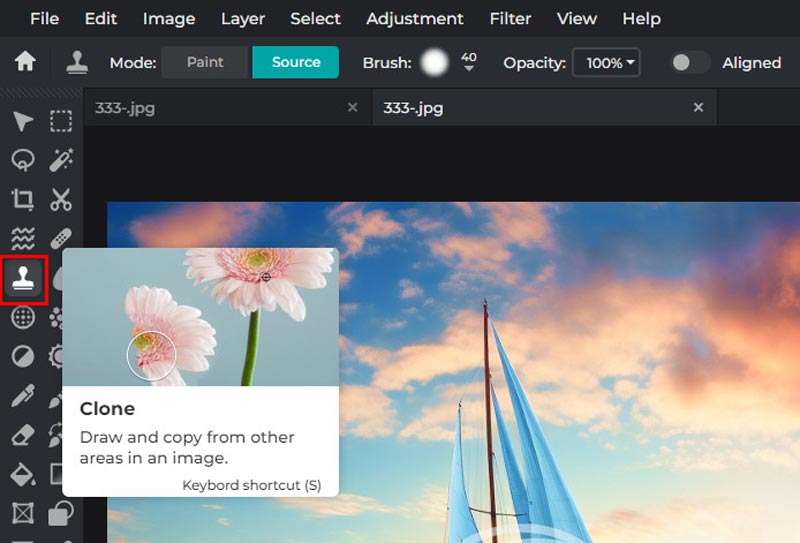Select the Pen drawing tool

point(23,396)
